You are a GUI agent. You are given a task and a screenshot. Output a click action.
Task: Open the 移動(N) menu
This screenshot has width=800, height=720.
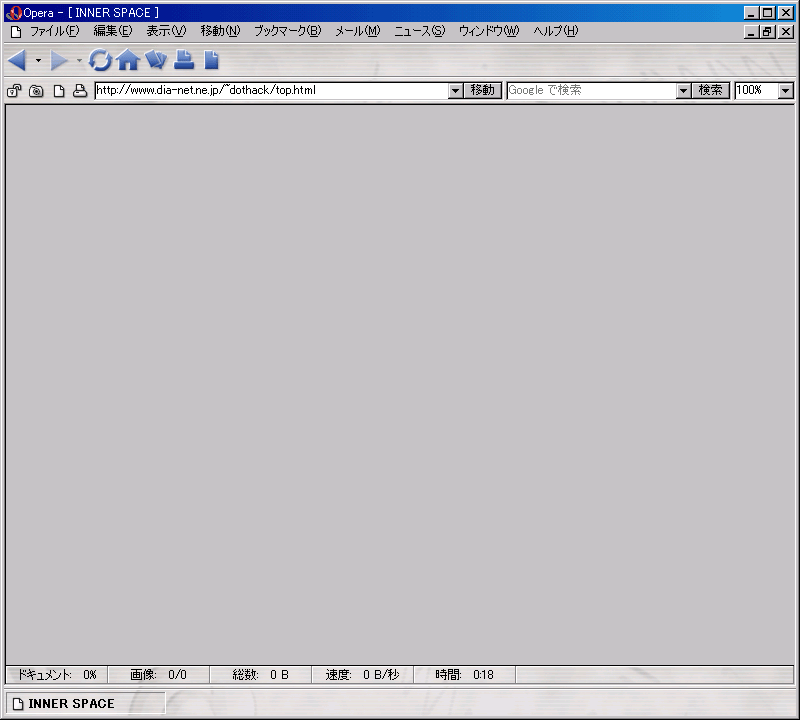click(x=220, y=31)
